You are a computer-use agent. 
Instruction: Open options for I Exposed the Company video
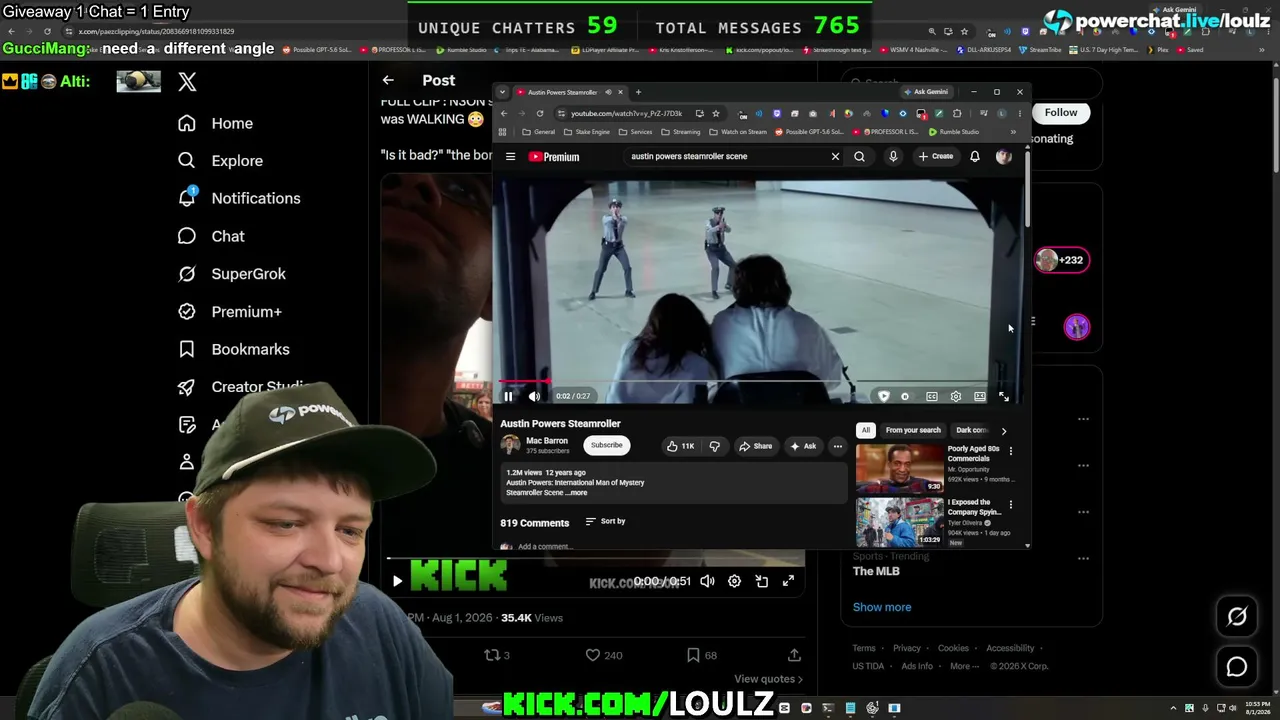click(1010, 505)
